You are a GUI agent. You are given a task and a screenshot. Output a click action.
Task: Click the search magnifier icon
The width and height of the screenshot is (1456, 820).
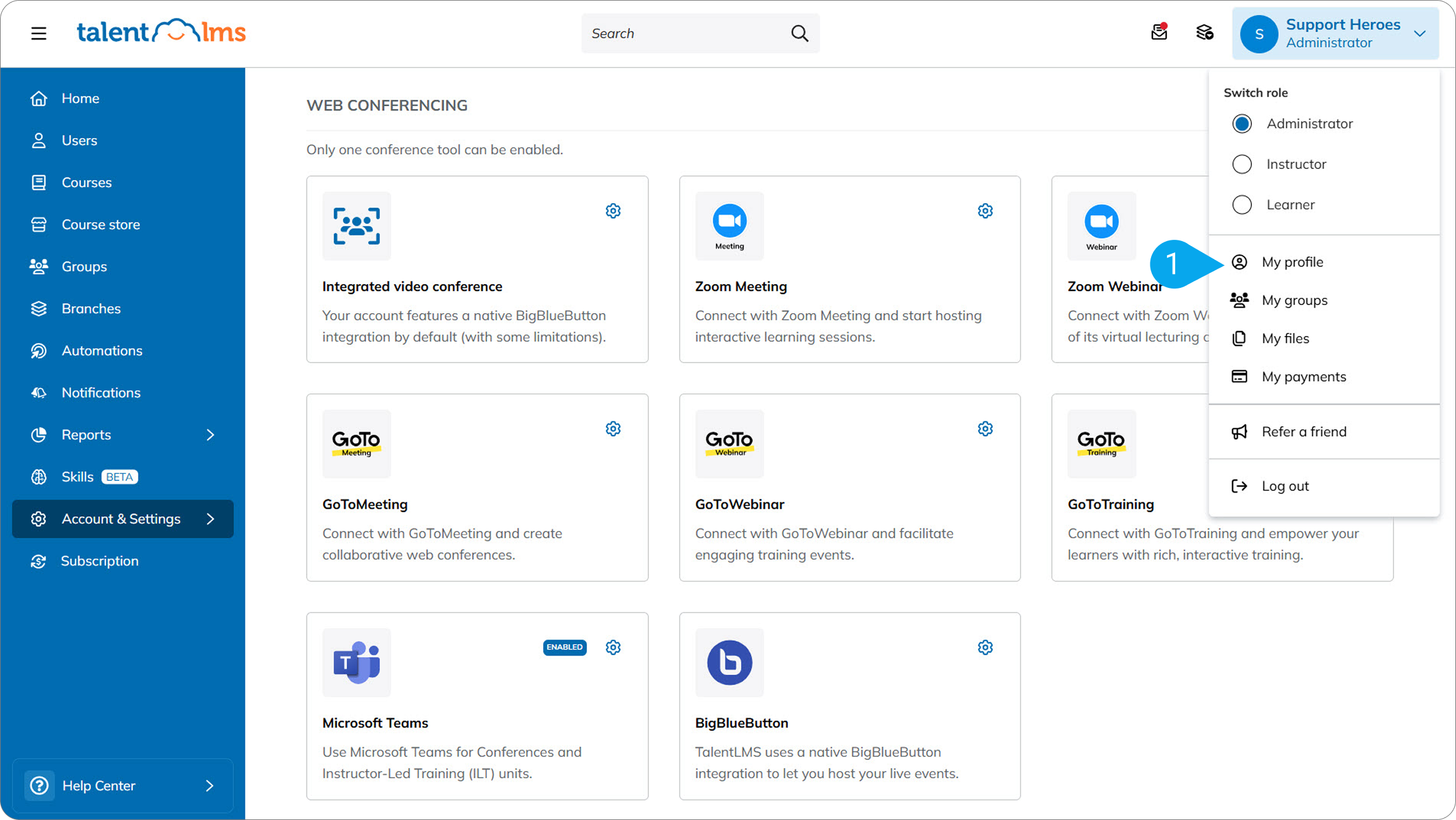[x=799, y=33]
